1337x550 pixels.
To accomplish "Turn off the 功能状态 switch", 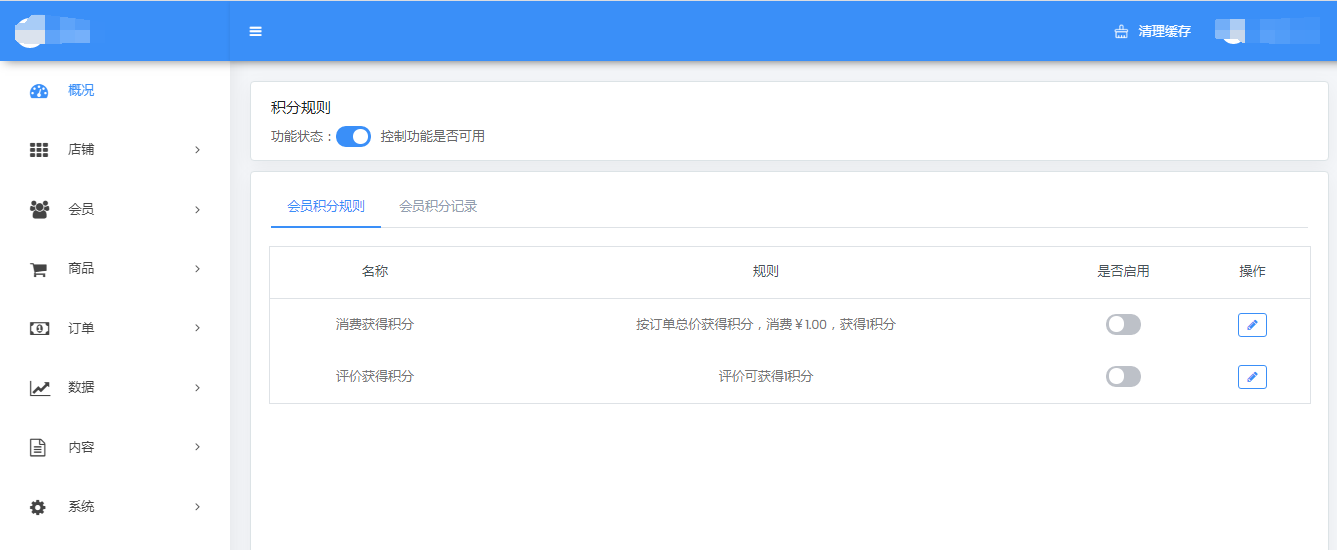I will [x=353, y=137].
